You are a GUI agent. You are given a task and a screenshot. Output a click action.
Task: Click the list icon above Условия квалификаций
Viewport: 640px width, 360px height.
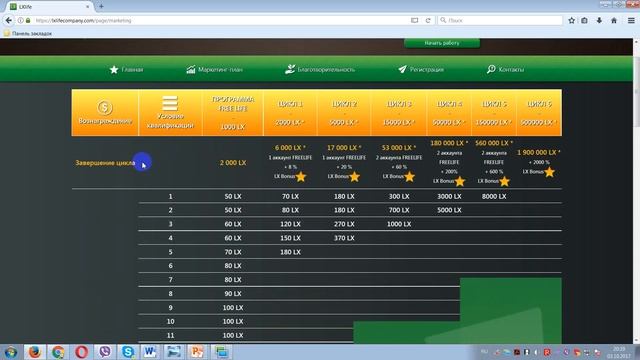170,103
